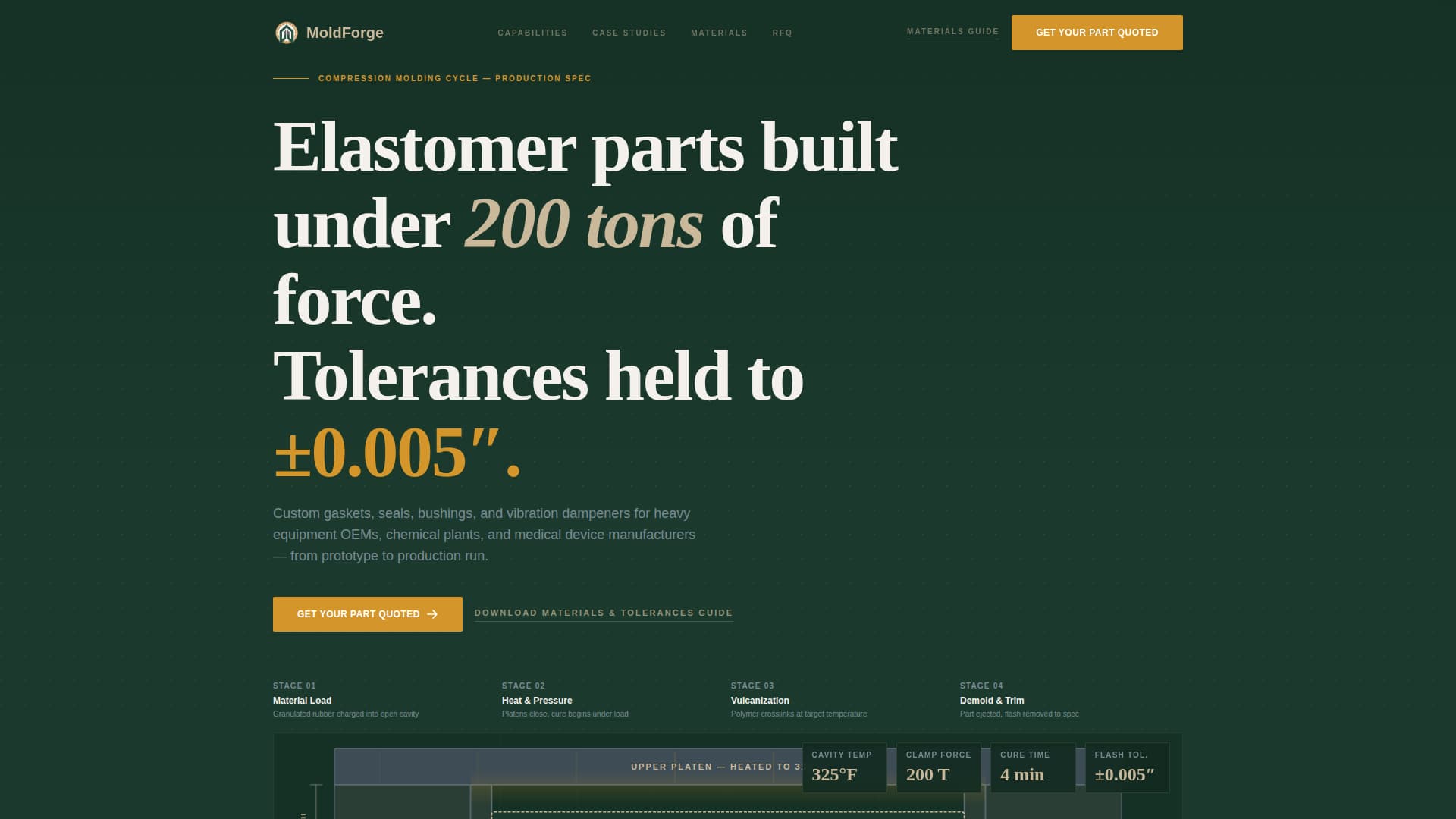Click the CLAMP FORCE 200 T stat card
This screenshot has height=819, width=1456.
(x=938, y=767)
